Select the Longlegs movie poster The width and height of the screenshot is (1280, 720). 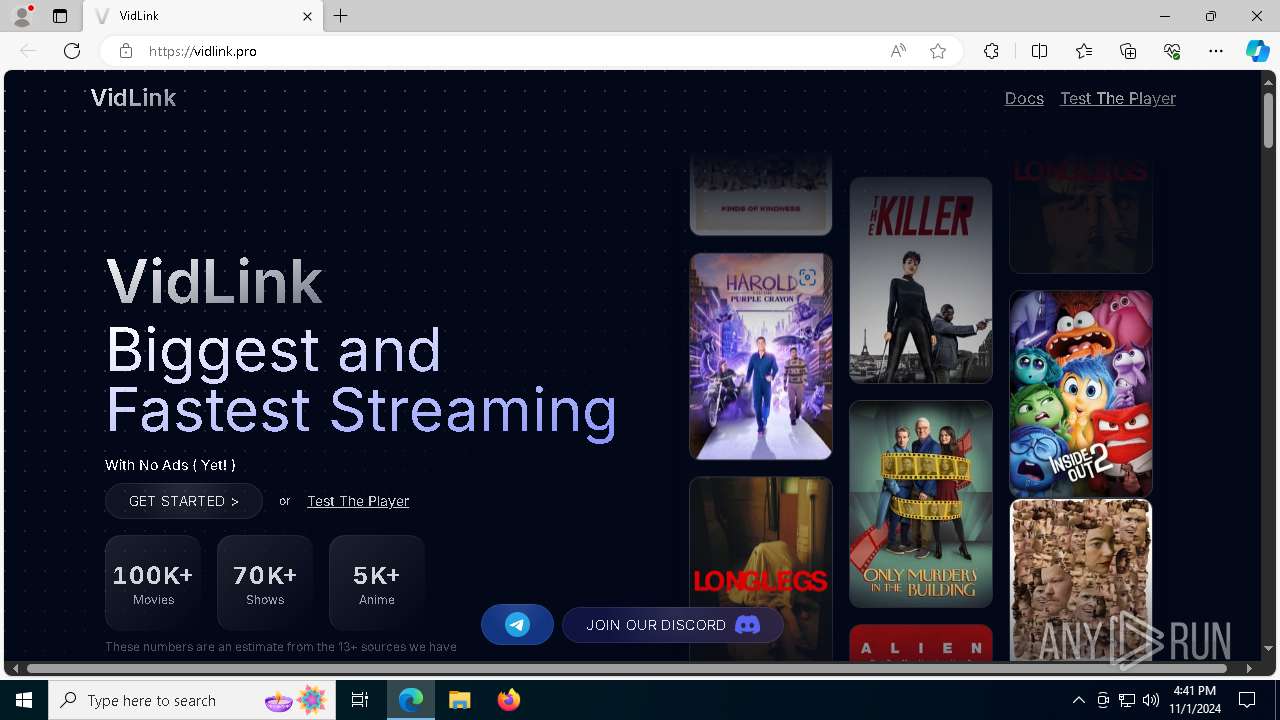(x=760, y=568)
